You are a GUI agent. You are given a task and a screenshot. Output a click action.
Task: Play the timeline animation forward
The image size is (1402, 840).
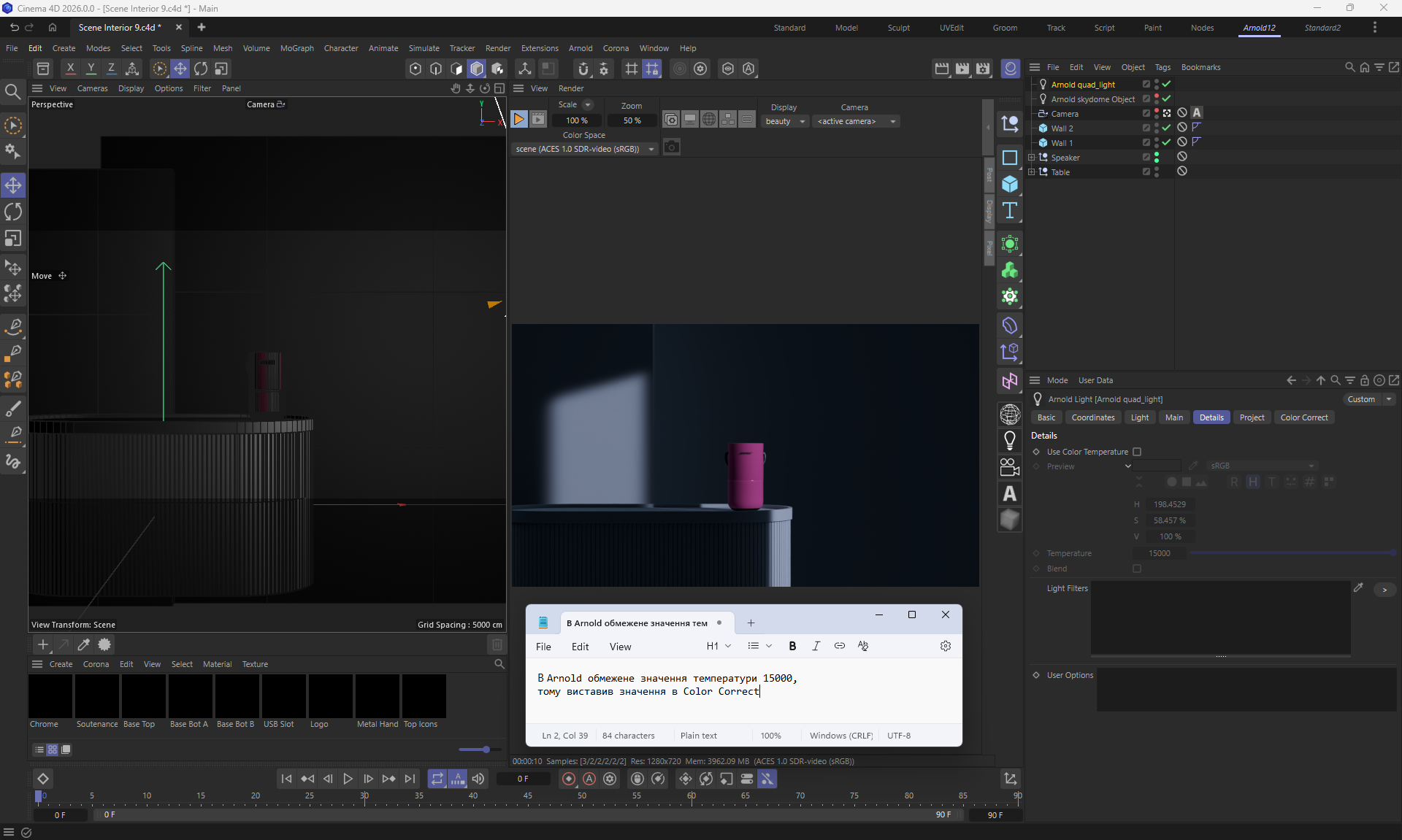(348, 779)
